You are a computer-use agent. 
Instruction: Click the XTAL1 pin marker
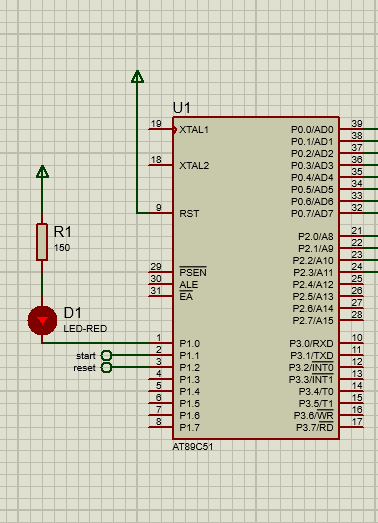[174, 129]
